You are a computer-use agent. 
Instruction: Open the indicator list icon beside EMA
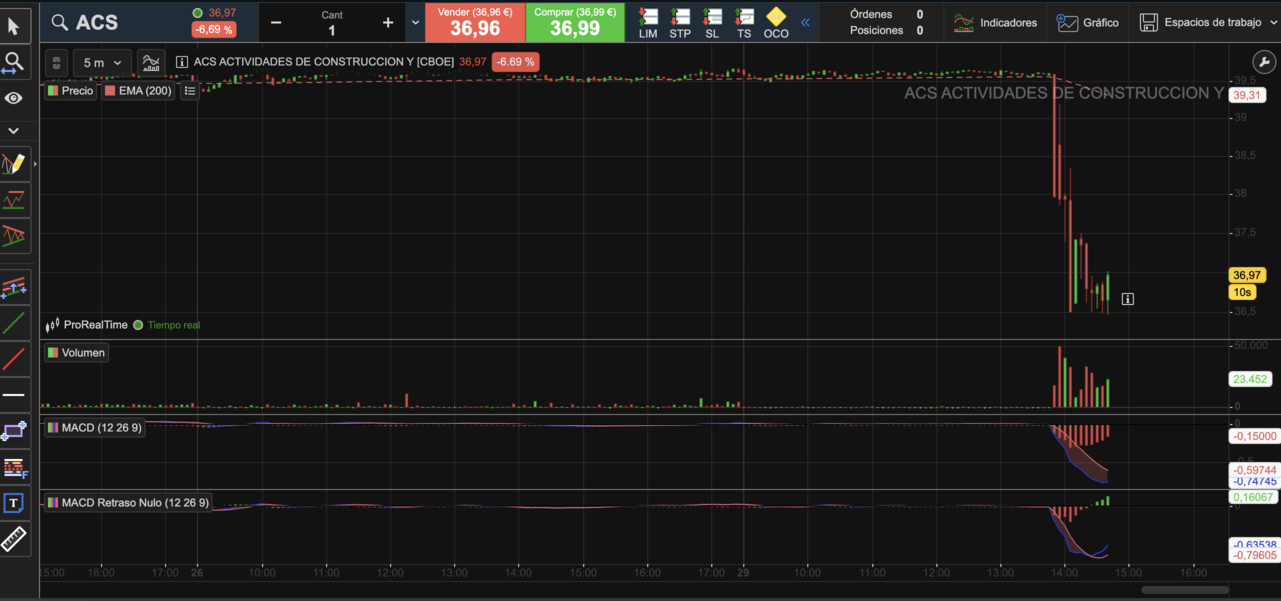coord(190,91)
